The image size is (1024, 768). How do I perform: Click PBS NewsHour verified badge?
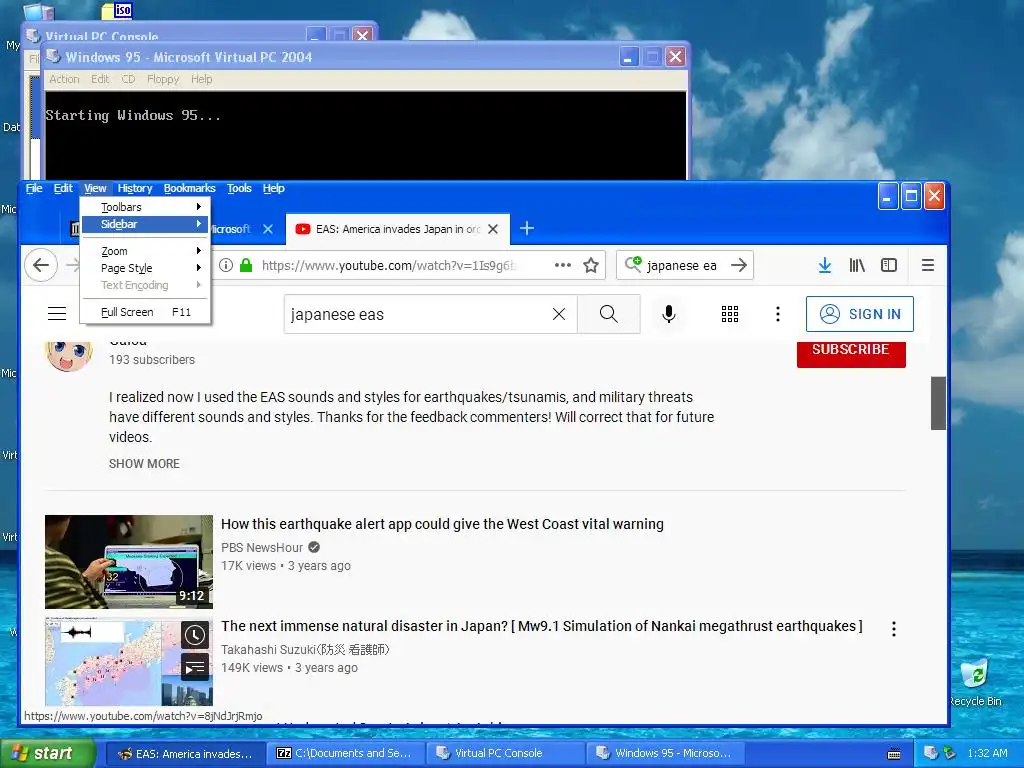(314, 547)
